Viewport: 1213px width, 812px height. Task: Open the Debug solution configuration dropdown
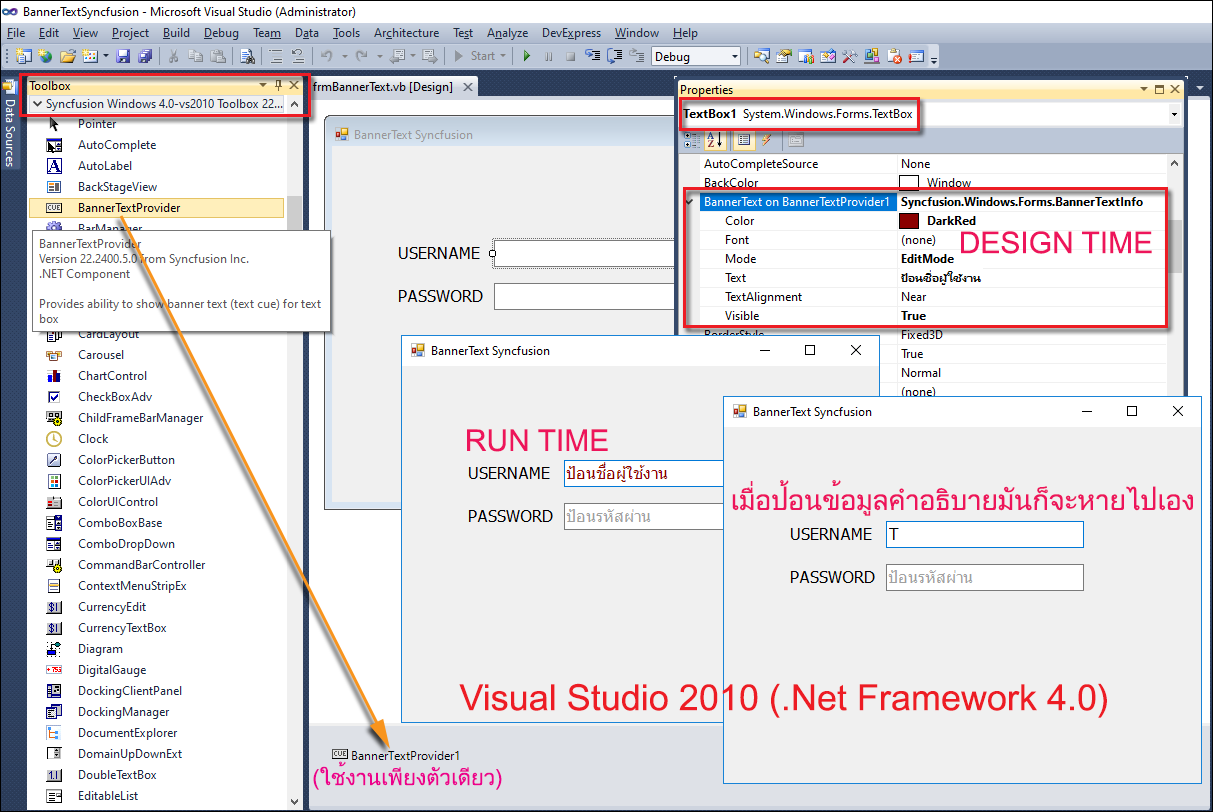click(736, 57)
